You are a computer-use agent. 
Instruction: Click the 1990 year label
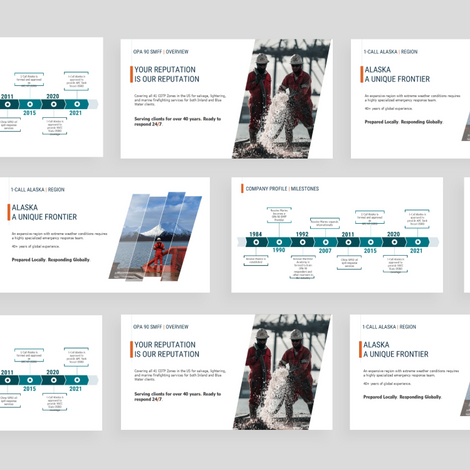pos(279,250)
